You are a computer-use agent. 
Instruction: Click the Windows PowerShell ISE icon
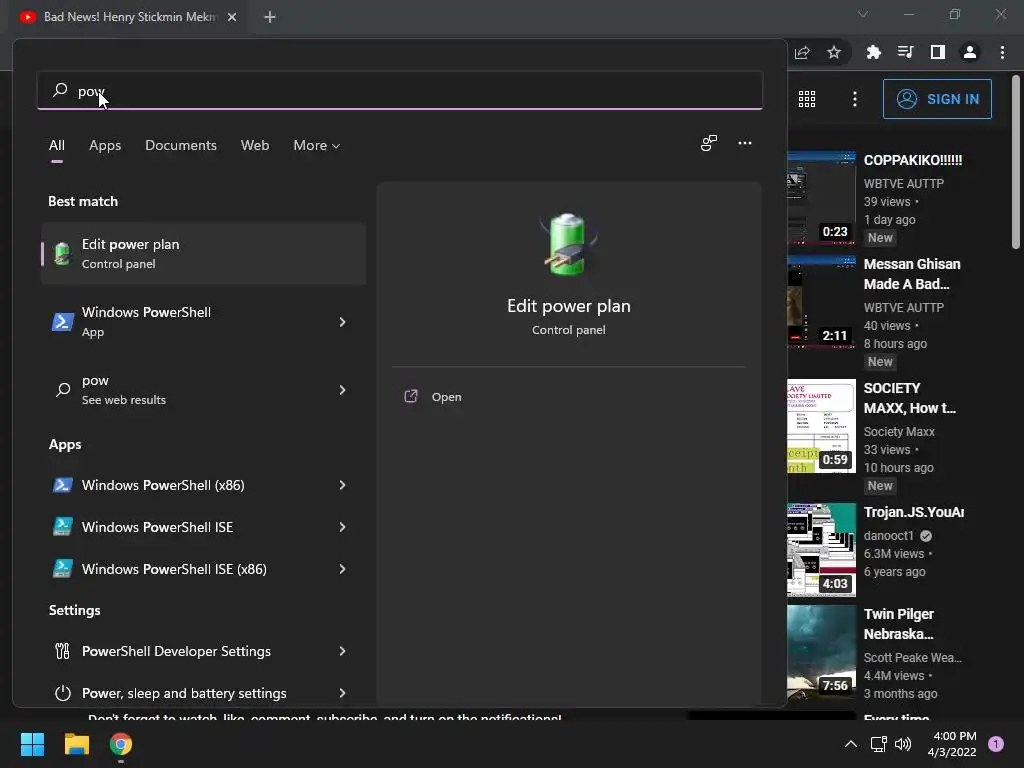coord(63,526)
